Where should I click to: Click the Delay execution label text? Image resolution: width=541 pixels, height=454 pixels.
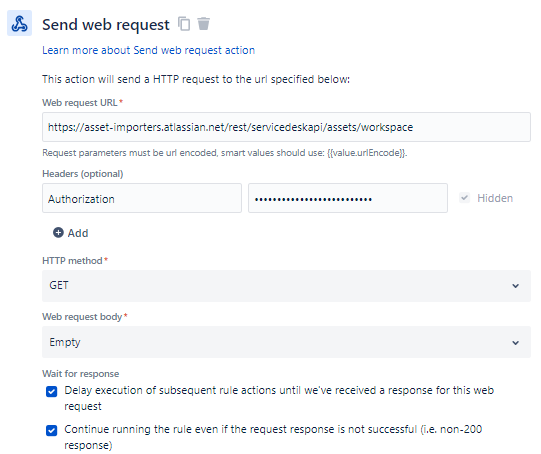tap(279, 398)
